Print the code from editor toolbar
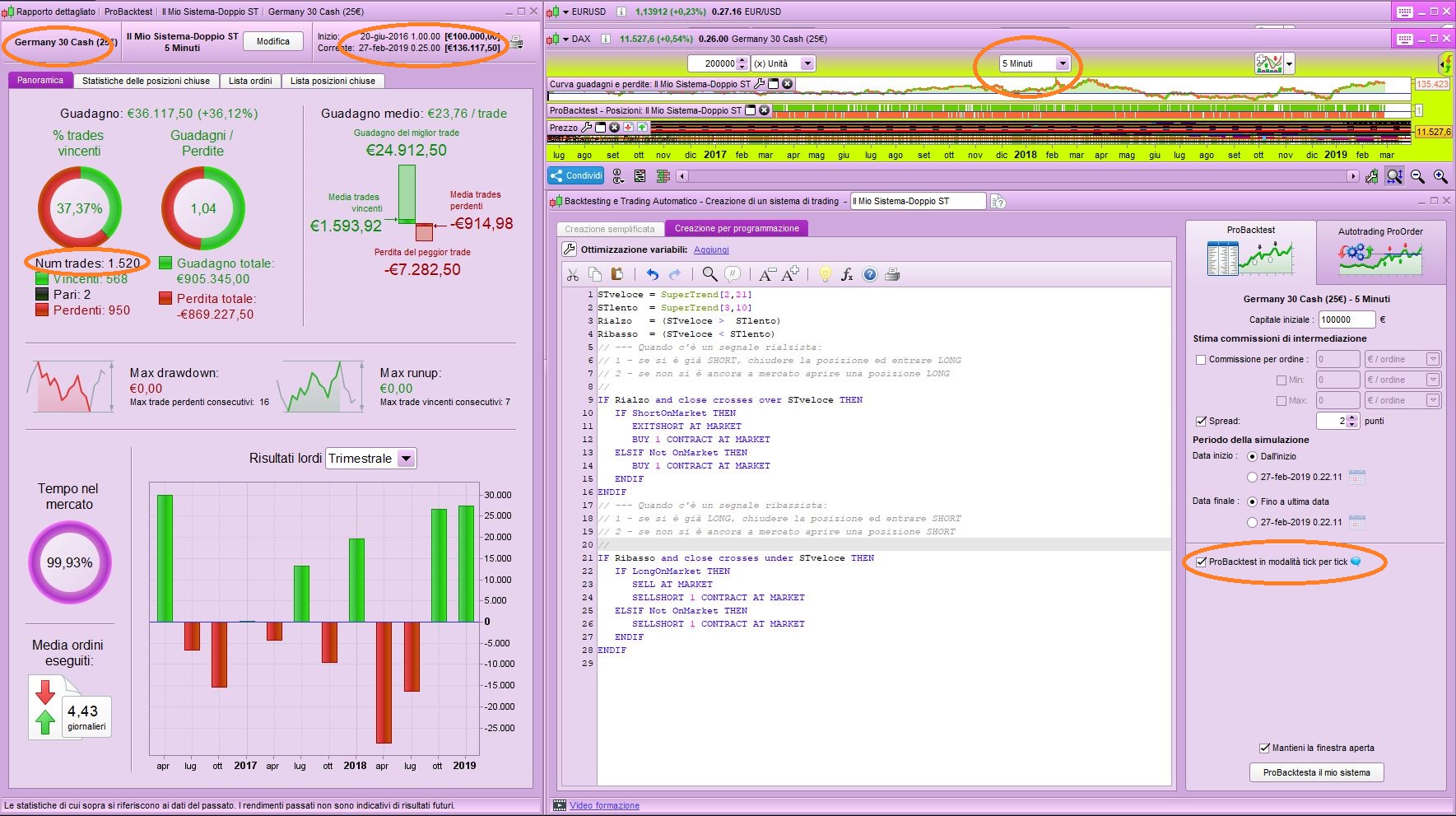Image resolution: width=1456 pixels, height=816 pixels. (x=891, y=275)
